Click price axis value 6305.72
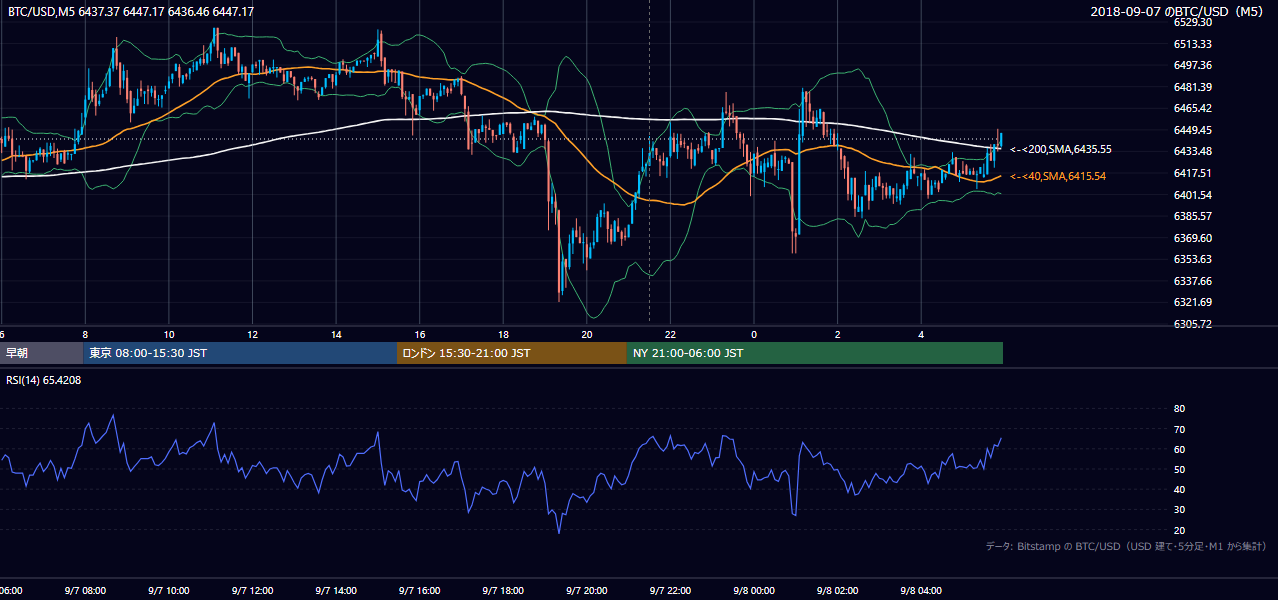 (x=1193, y=324)
